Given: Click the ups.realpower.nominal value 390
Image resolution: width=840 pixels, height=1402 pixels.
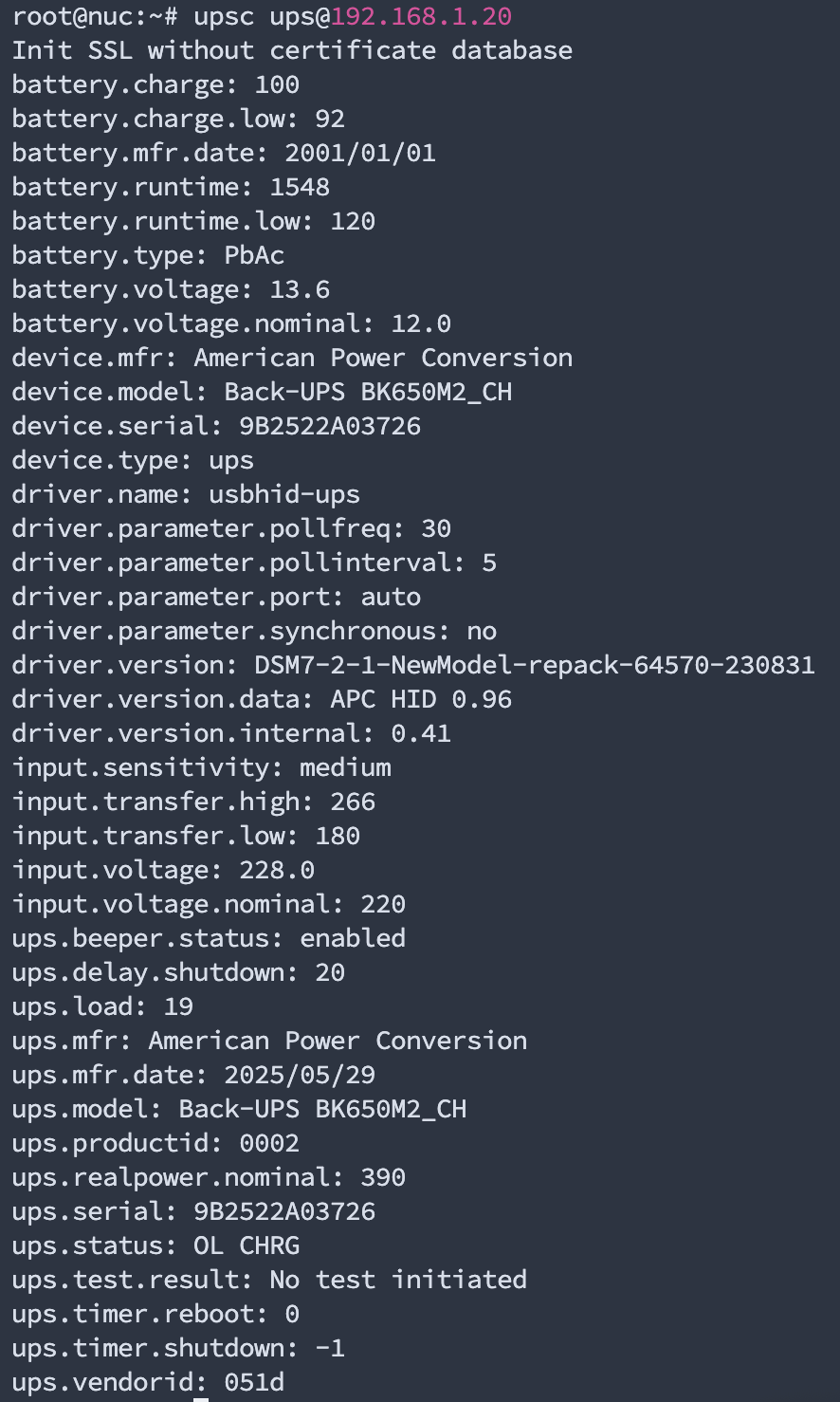Looking at the screenshot, I should click(383, 1177).
